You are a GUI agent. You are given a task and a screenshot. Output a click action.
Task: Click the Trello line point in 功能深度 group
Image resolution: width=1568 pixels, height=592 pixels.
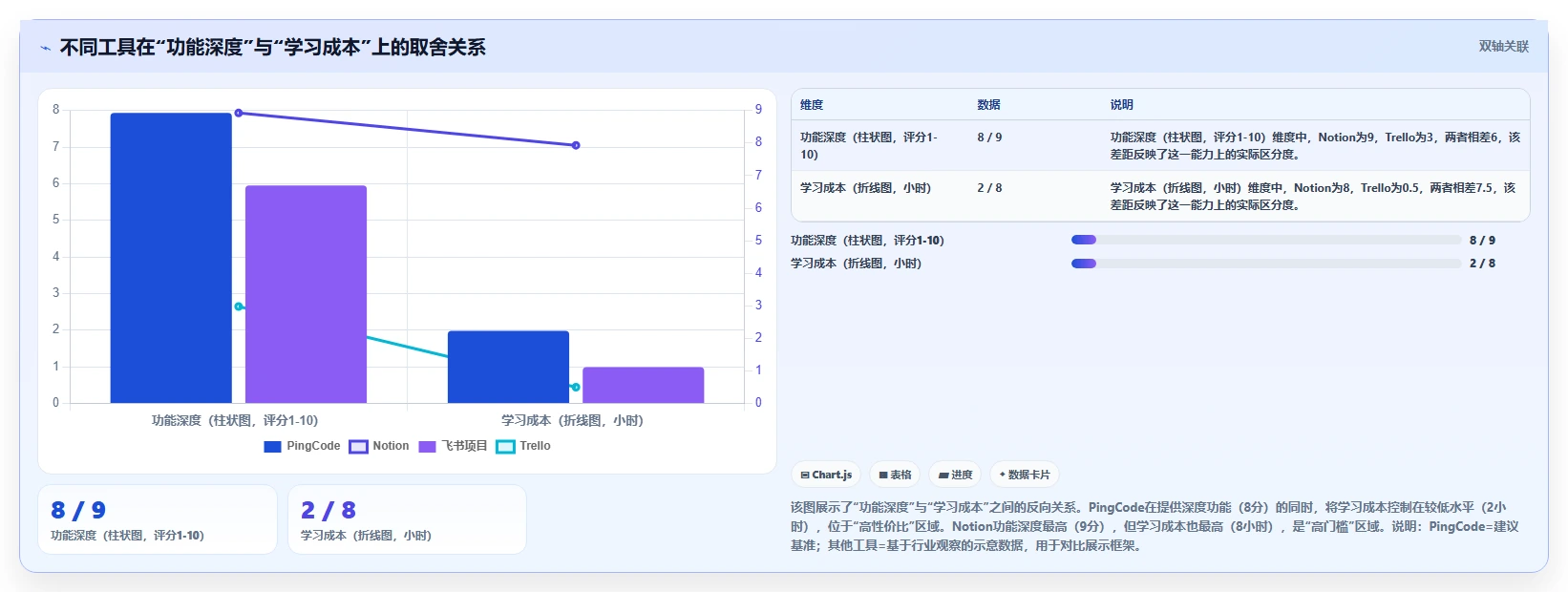pos(239,307)
